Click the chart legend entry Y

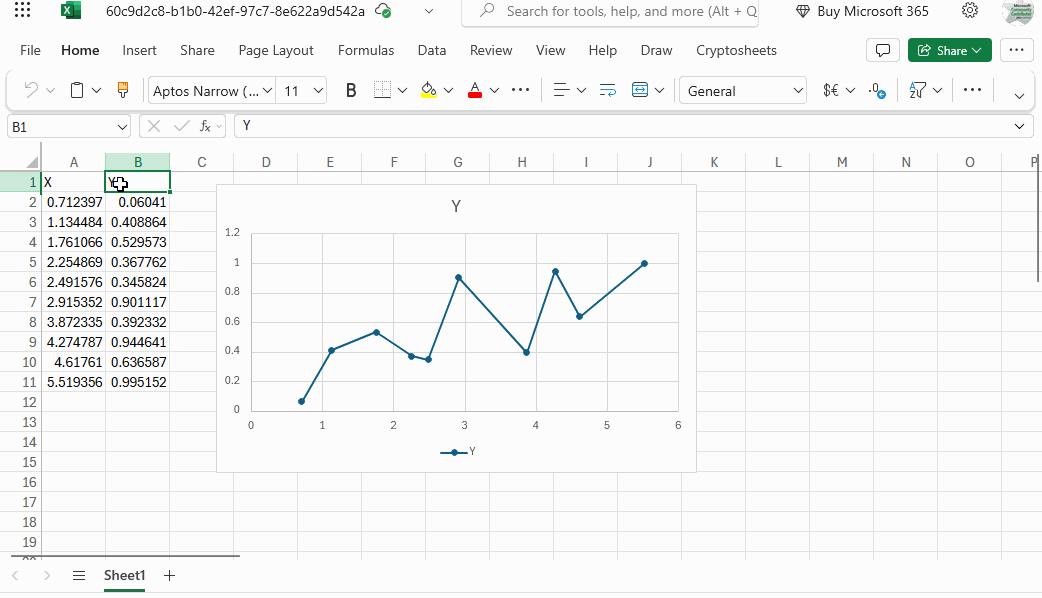(458, 452)
